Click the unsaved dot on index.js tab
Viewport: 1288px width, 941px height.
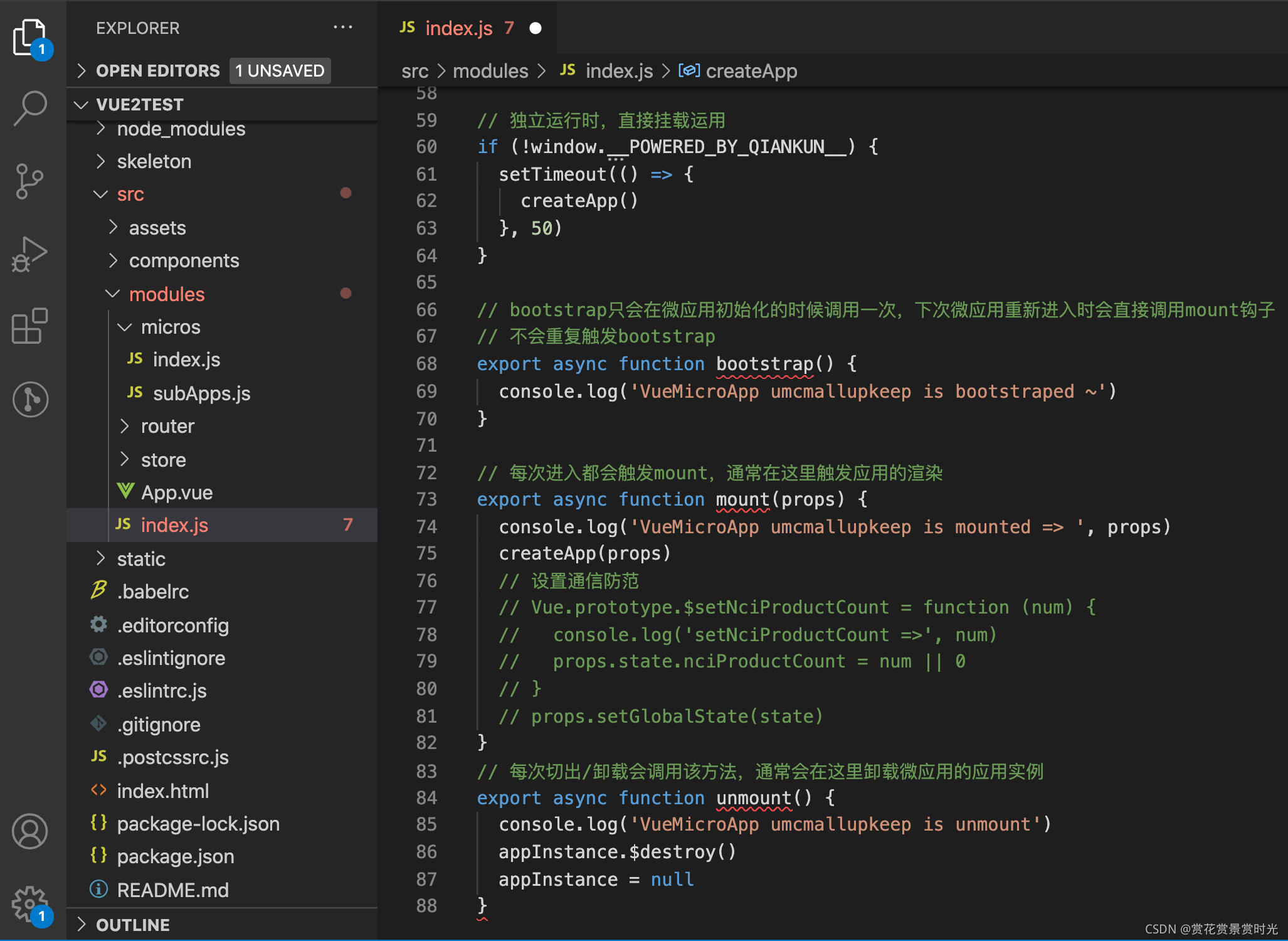535,28
